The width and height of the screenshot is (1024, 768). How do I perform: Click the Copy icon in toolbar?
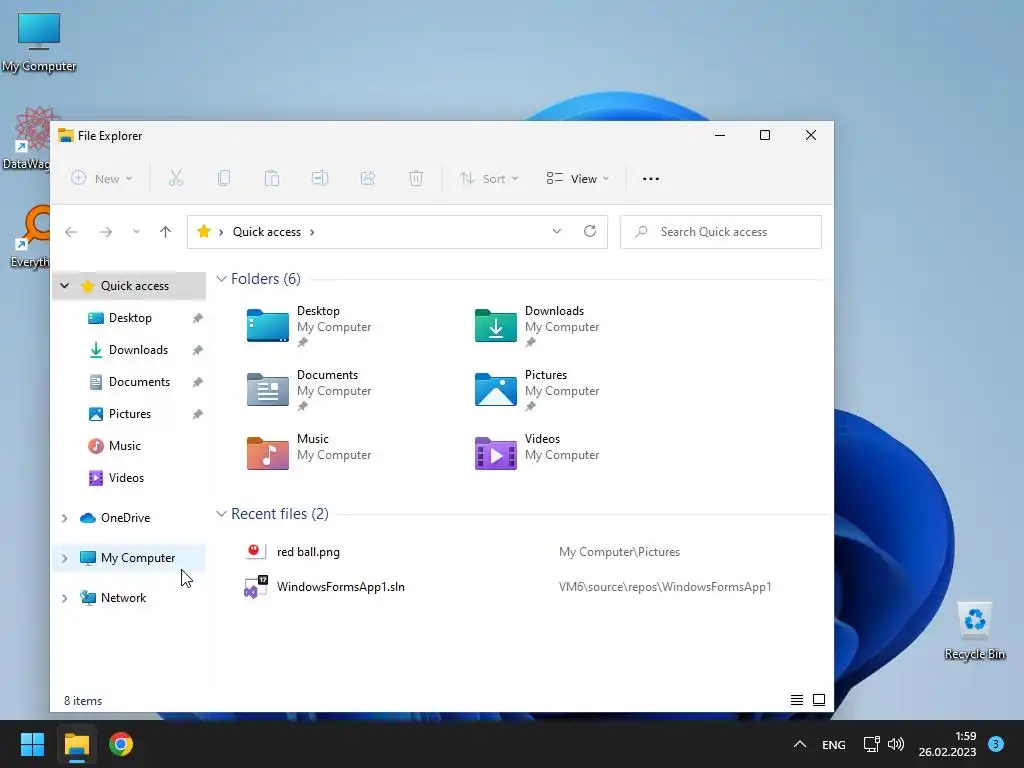click(x=223, y=178)
